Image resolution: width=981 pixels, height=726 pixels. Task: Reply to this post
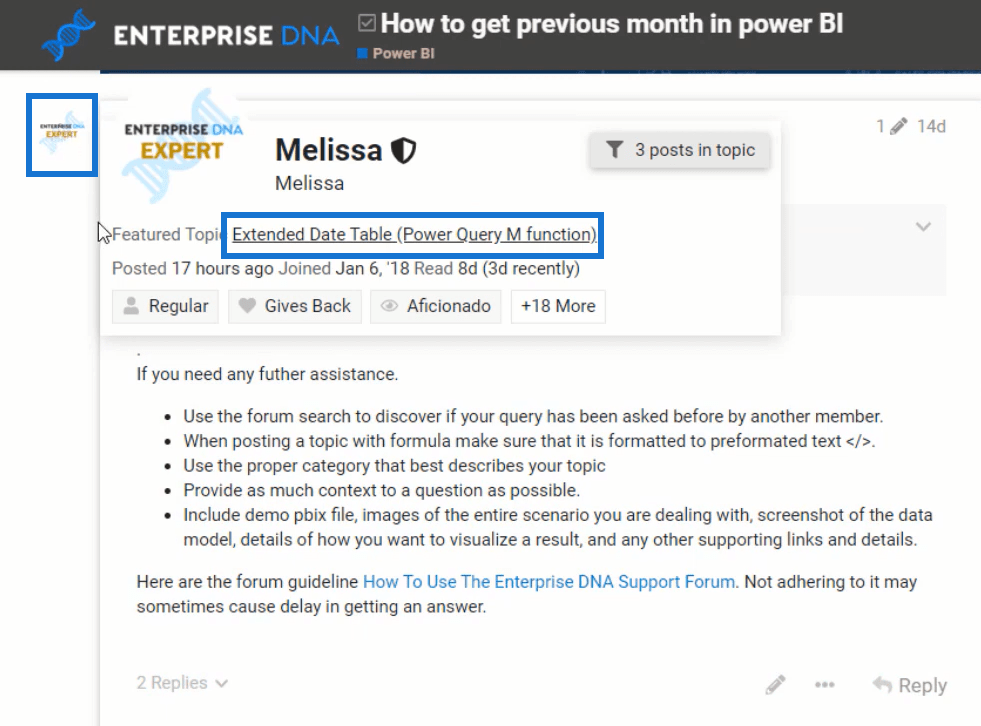click(909, 685)
